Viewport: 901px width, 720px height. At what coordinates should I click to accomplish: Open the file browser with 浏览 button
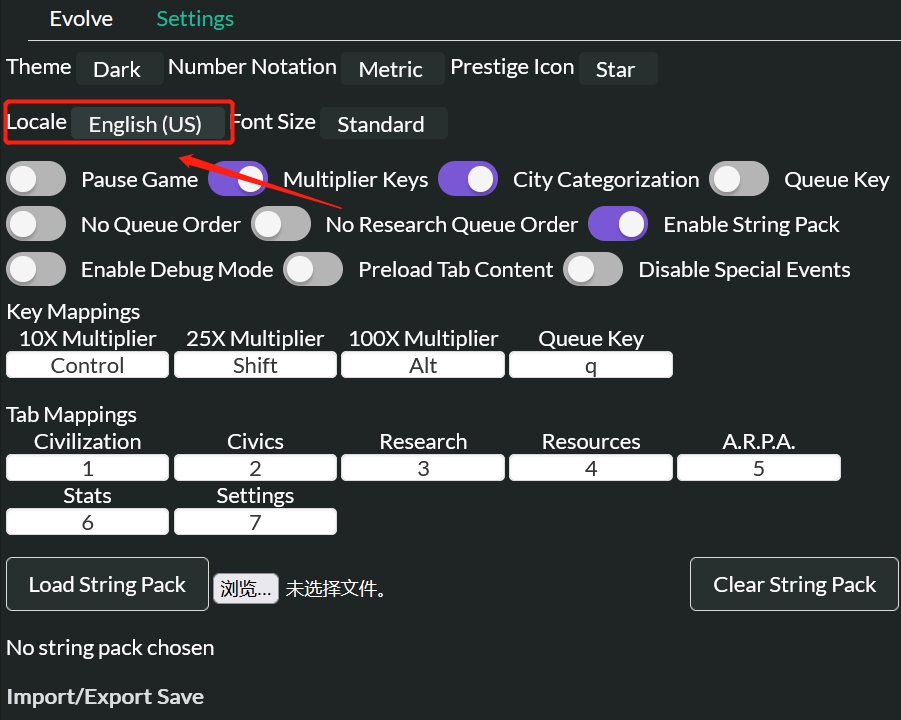(245, 588)
